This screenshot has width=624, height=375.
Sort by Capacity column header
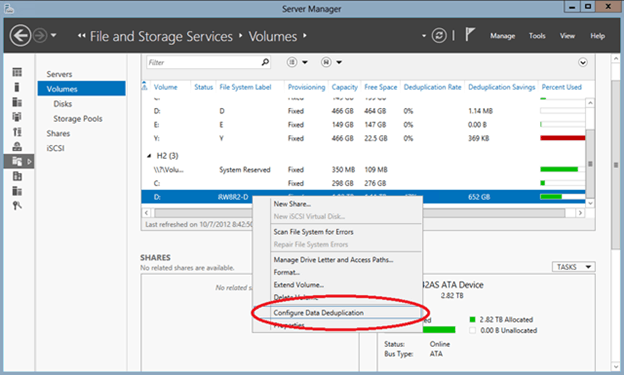pos(345,87)
